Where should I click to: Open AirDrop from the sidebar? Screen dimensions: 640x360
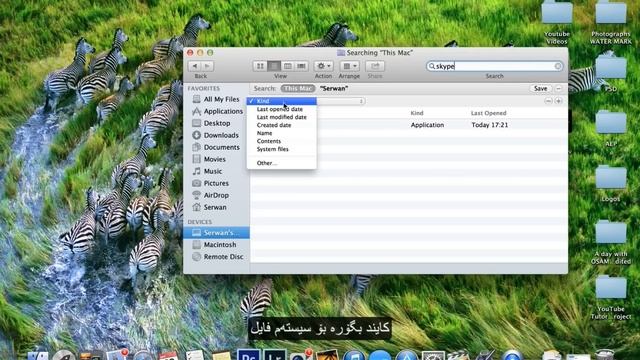(x=216, y=195)
